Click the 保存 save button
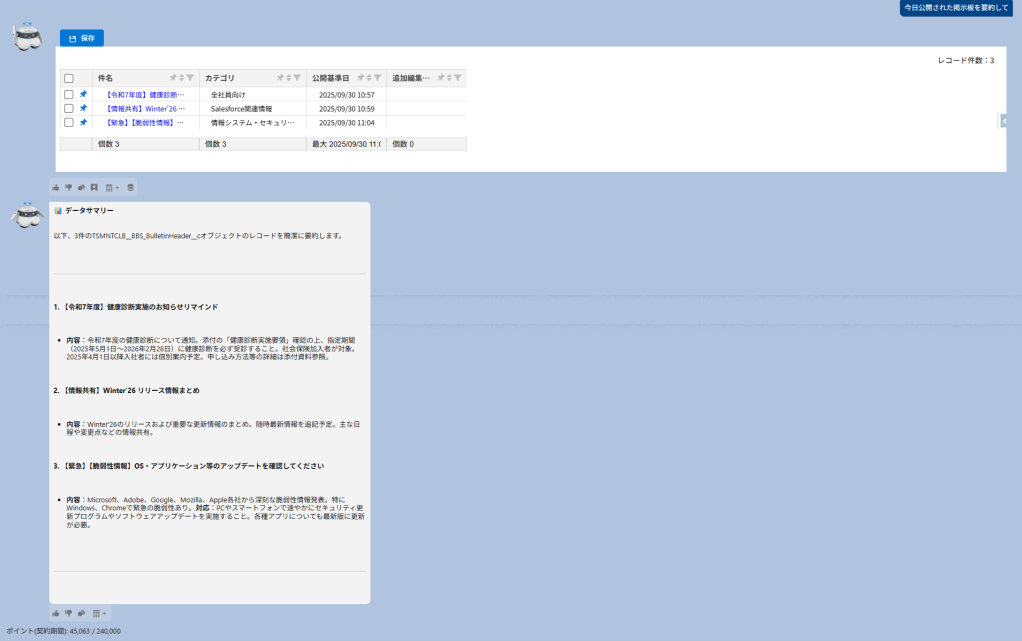Image resolution: width=1022 pixels, height=641 pixels. click(81, 38)
